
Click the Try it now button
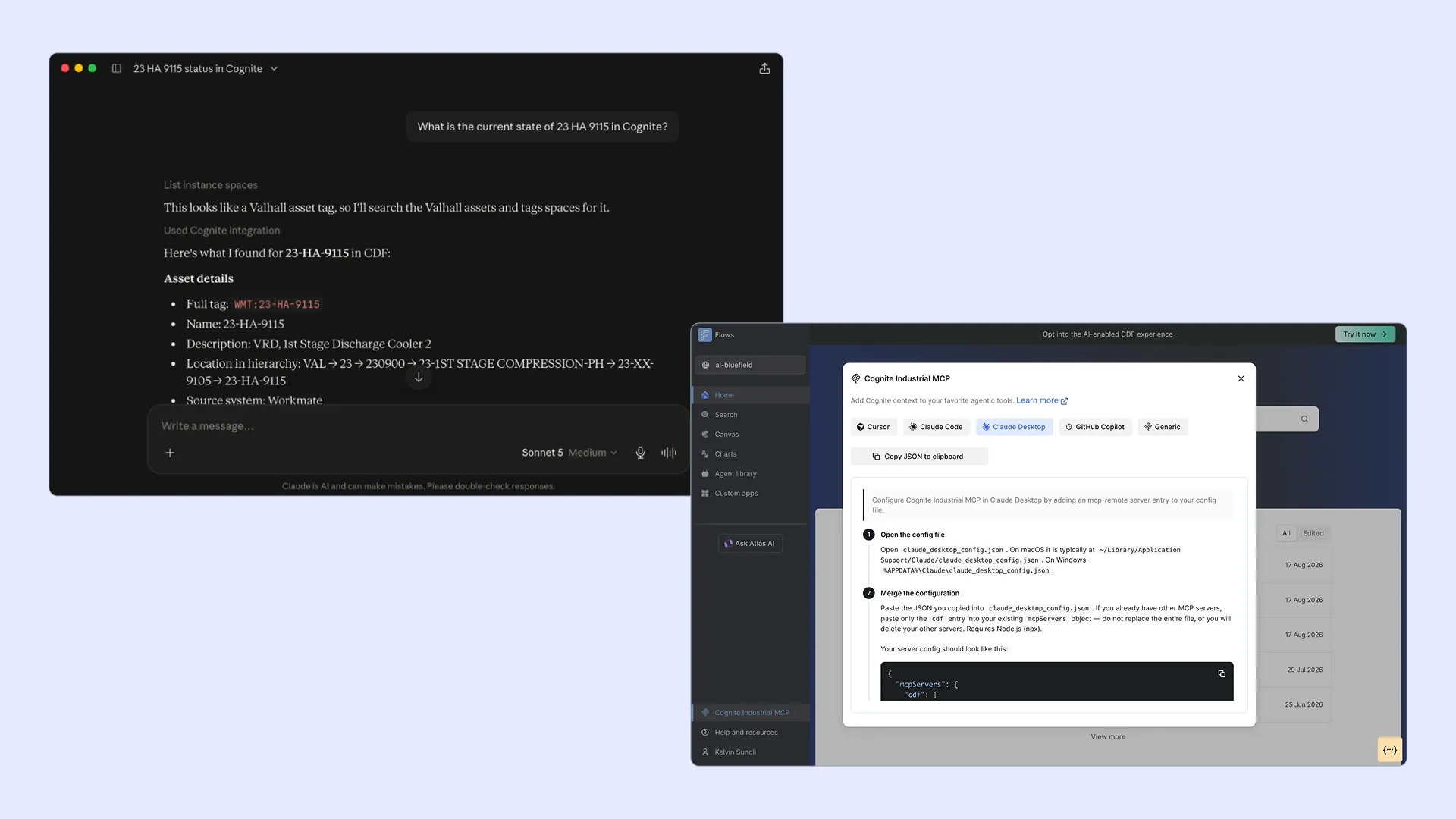click(x=1364, y=334)
